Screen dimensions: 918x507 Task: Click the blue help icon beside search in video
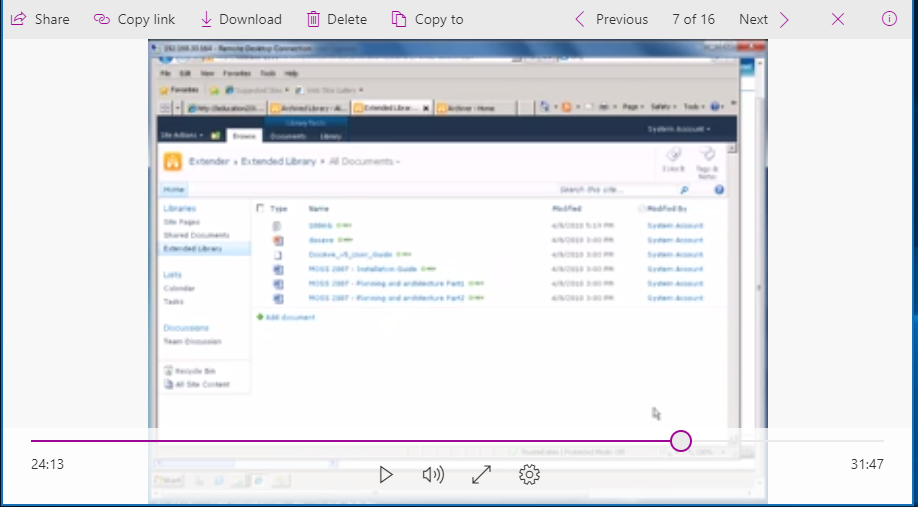point(719,190)
